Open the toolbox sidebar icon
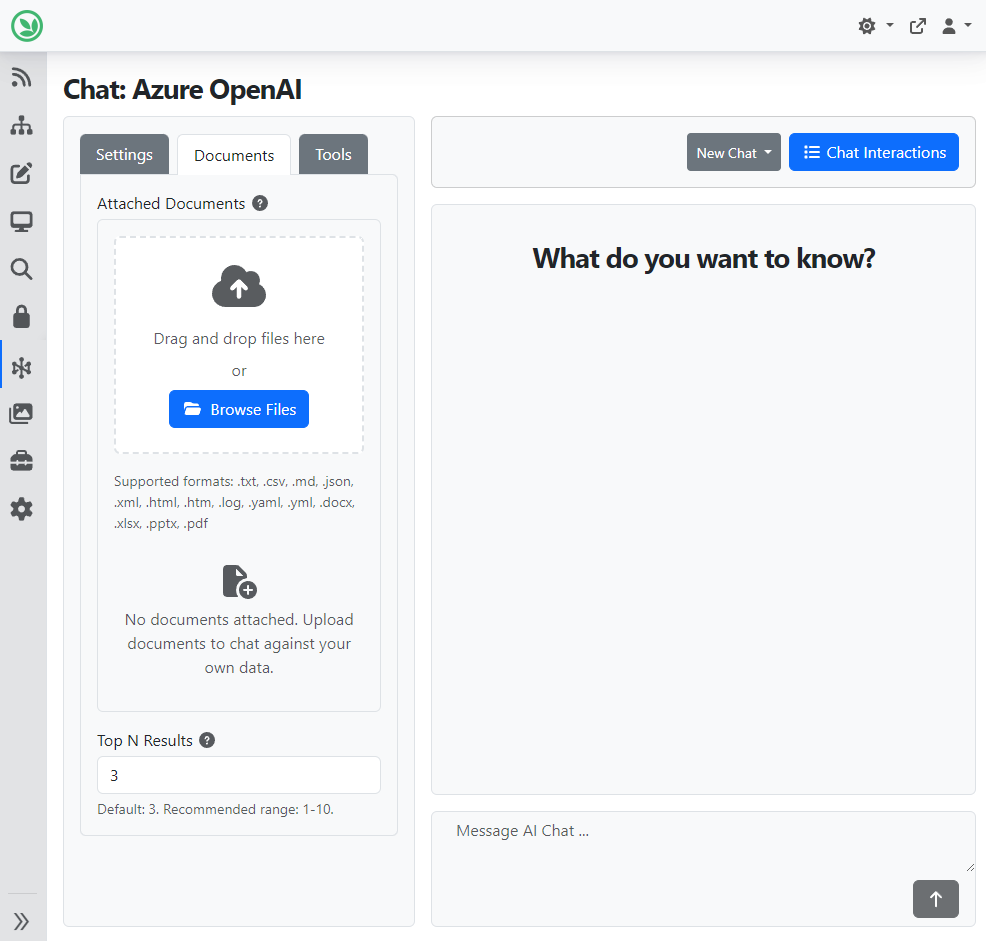The width and height of the screenshot is (986, 941). coord(21,461)
